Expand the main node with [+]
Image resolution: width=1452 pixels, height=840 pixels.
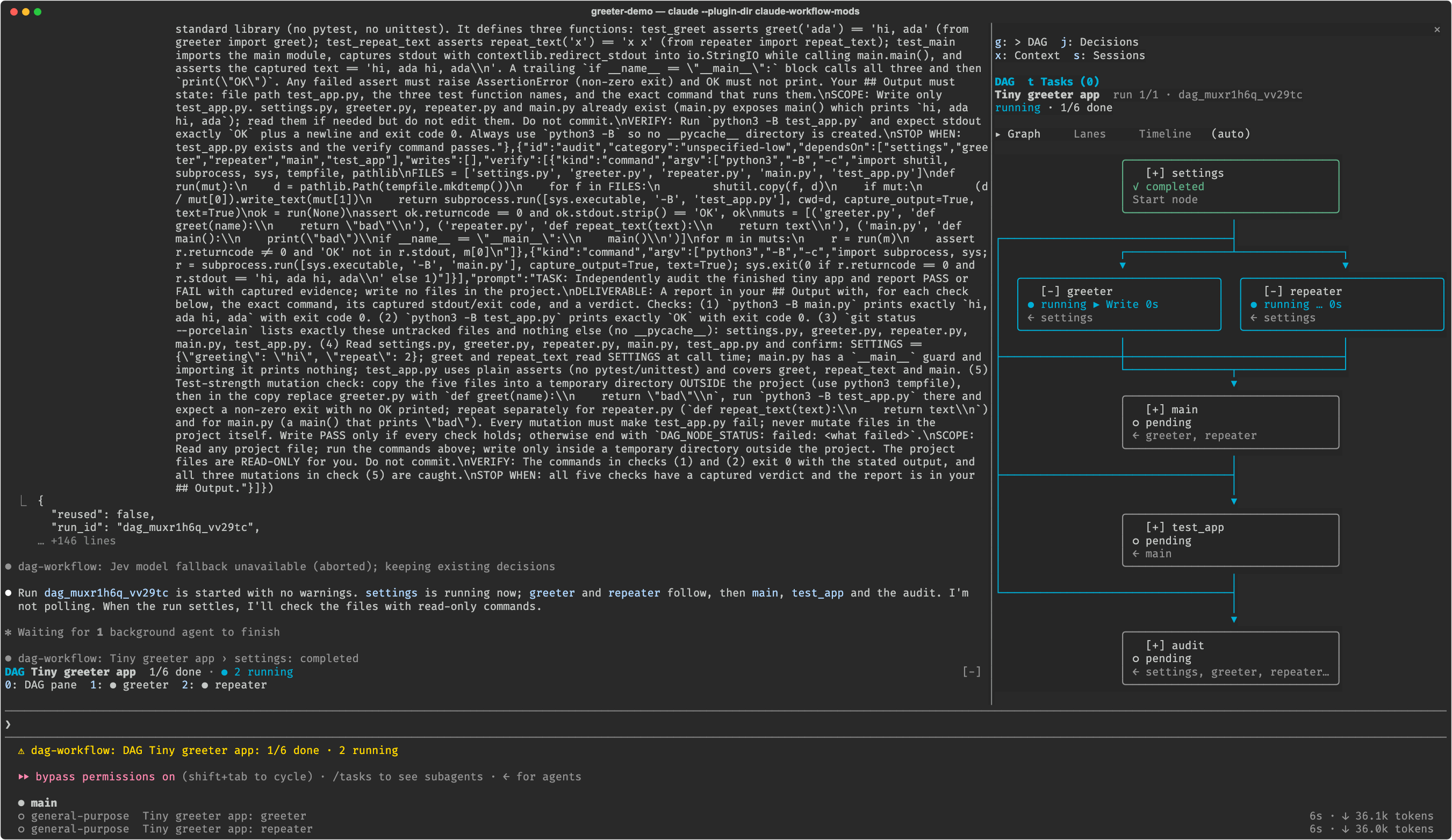(1155, 409)
